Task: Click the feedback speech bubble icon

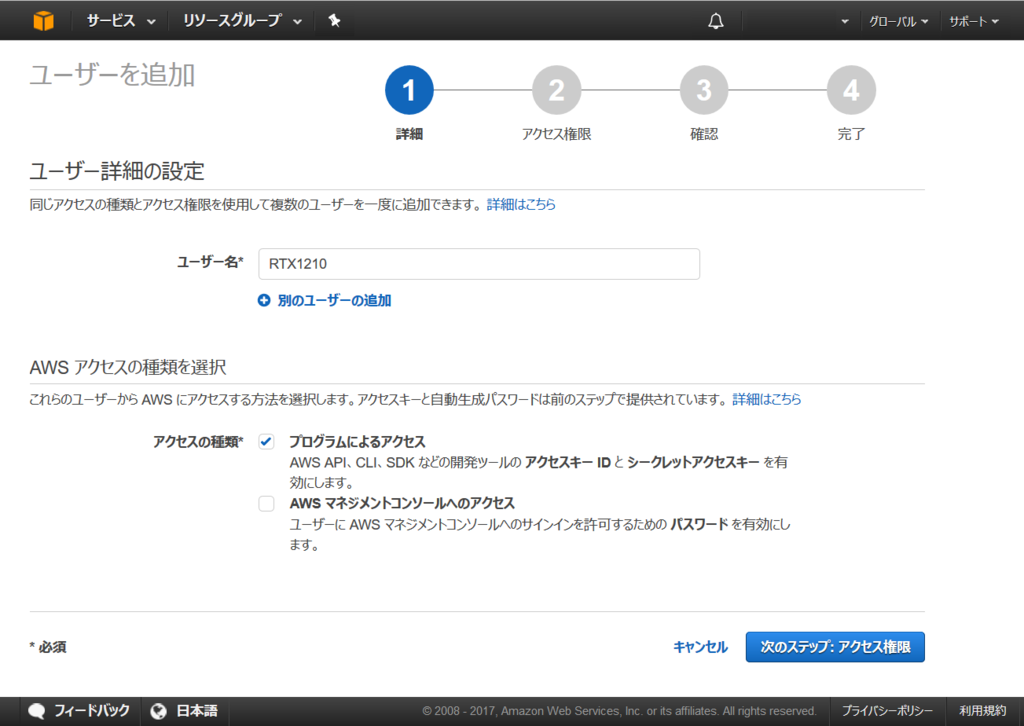Action: click(x=37, y=711)
